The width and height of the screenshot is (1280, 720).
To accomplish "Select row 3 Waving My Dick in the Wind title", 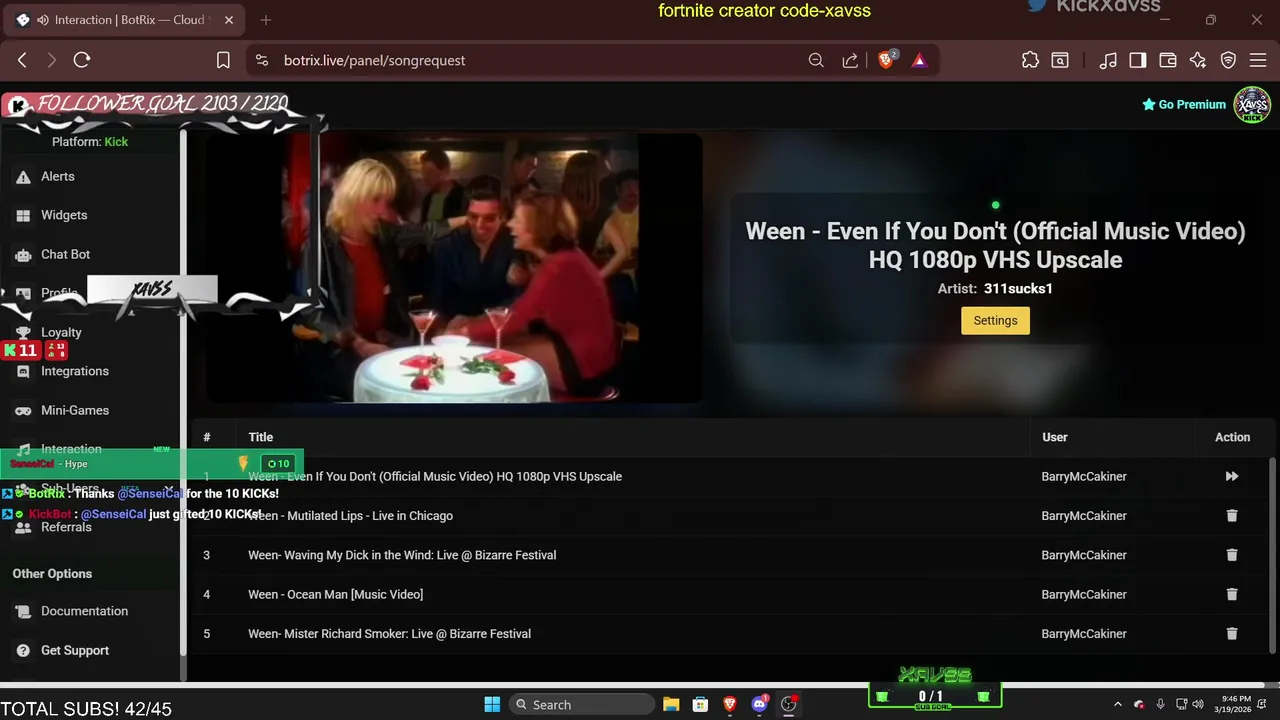I will (x=402, y=555).
